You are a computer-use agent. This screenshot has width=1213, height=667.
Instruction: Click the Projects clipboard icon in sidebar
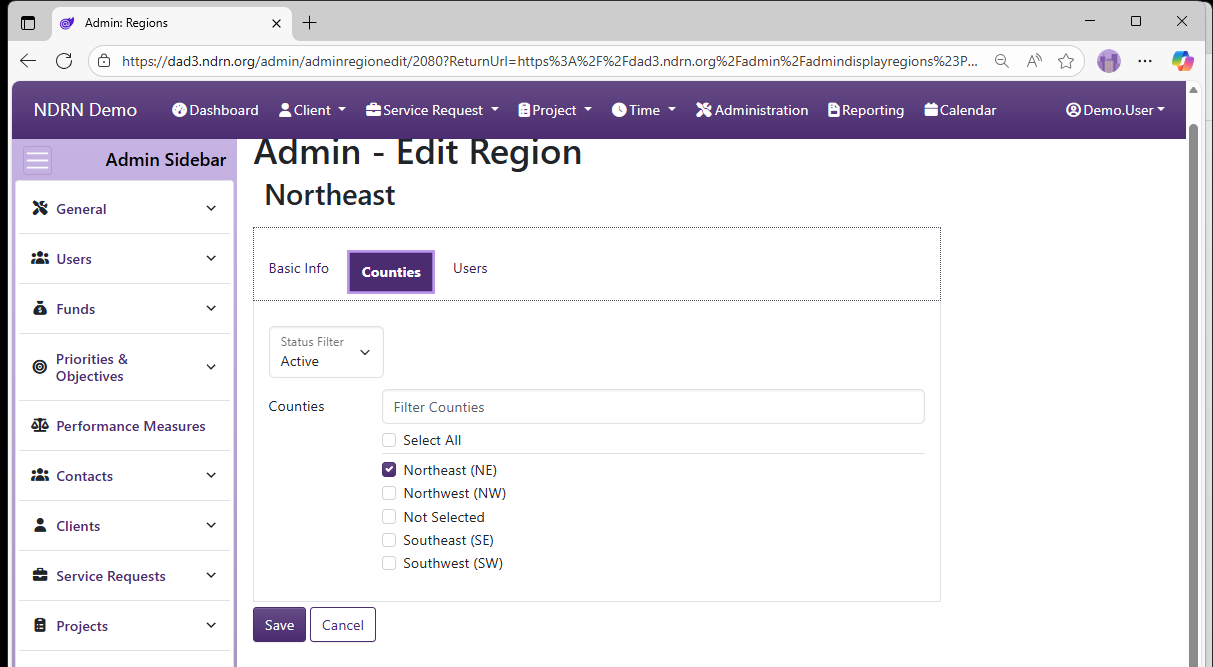pyautogui.click(x=40, y=626)
